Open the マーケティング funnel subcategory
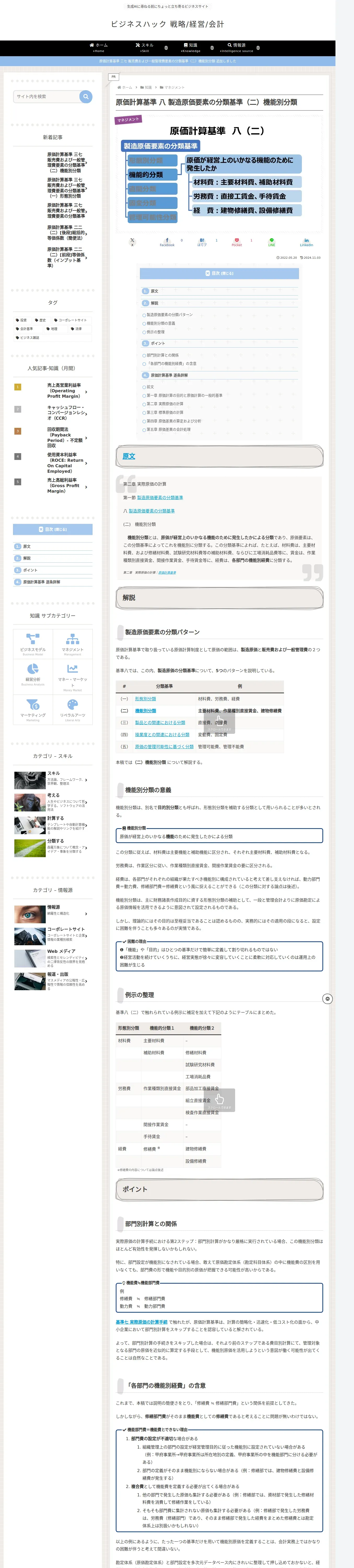This screenshot has width=354, height=1568. (x=33, y=710)
